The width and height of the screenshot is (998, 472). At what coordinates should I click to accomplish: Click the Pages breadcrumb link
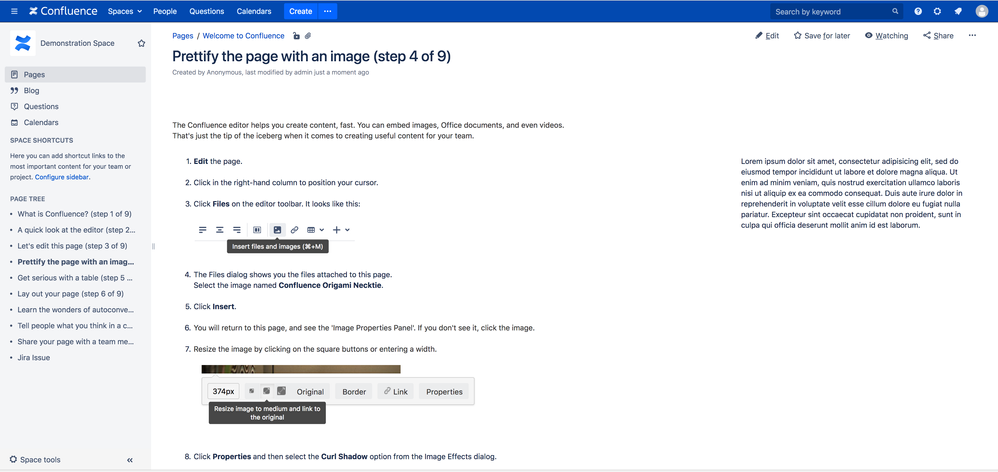pyautogui.click(x=183, y=36)
